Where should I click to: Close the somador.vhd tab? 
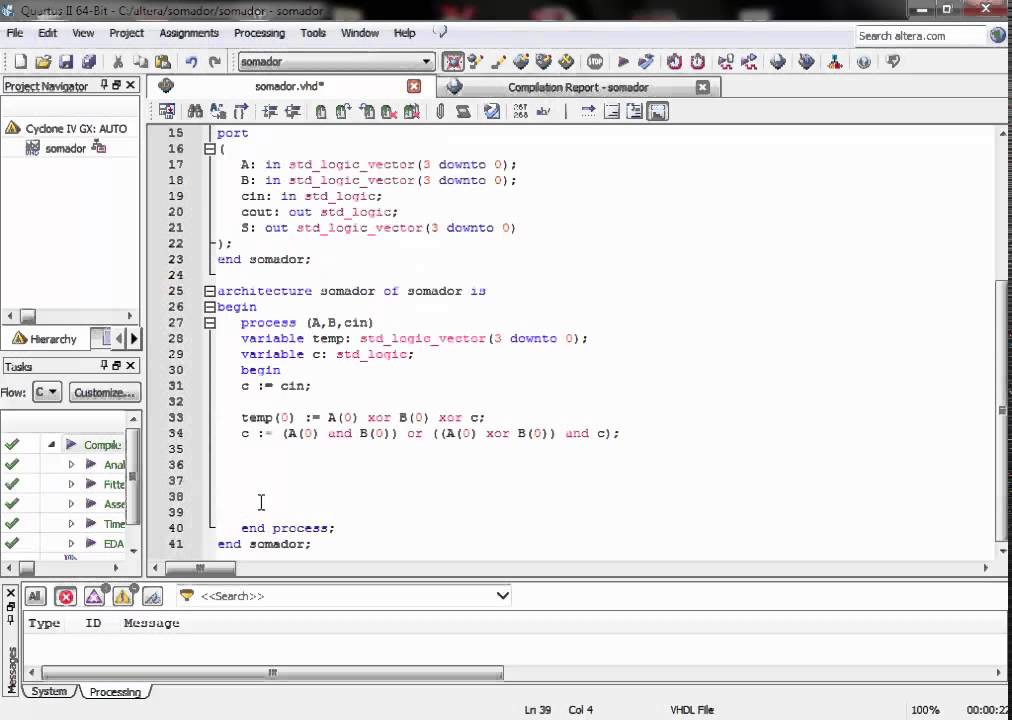(x=414, y=86)
